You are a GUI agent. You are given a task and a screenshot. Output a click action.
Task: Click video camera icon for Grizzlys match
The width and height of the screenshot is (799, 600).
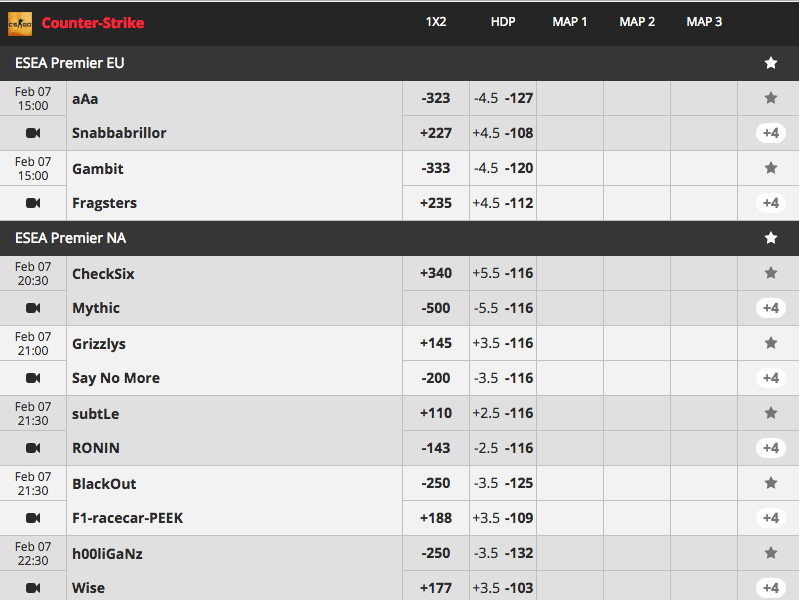coord(33,378)
